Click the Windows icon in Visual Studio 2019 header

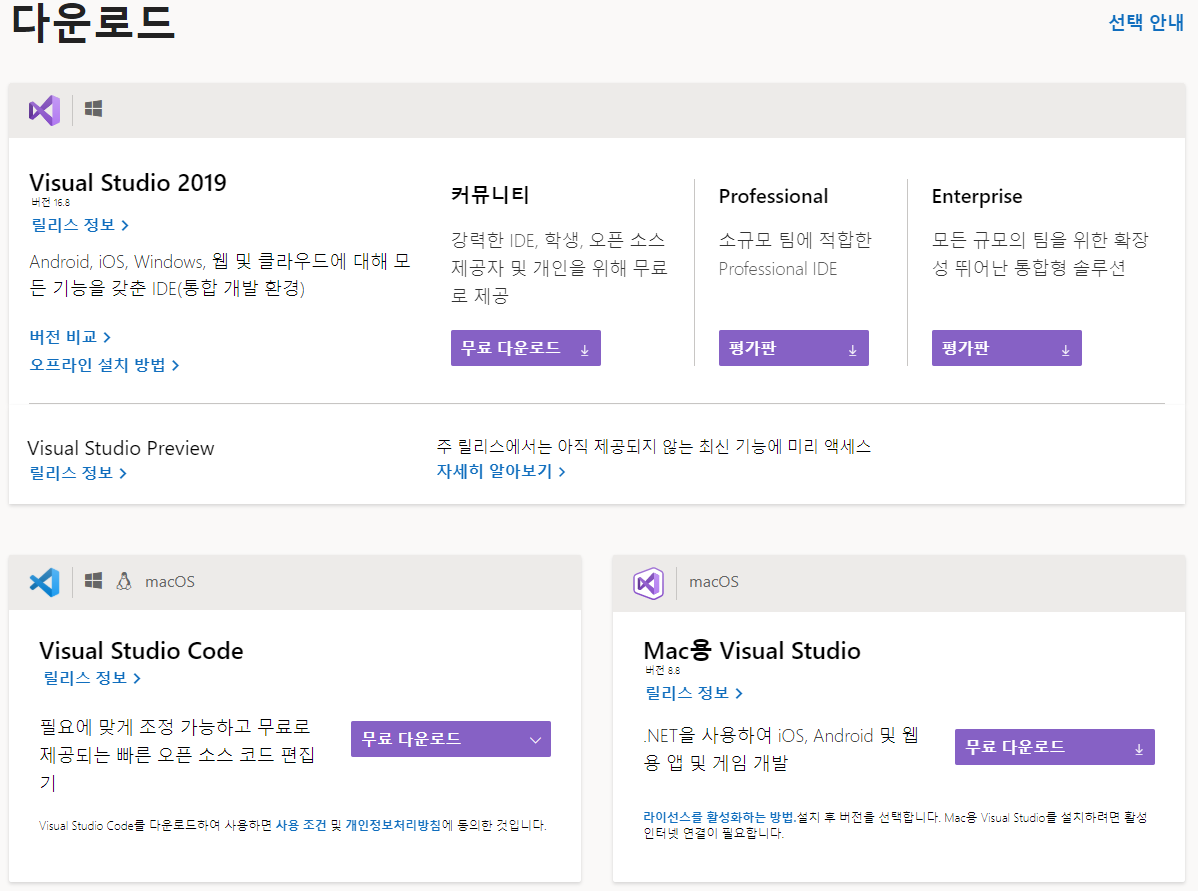coord(93,109)
